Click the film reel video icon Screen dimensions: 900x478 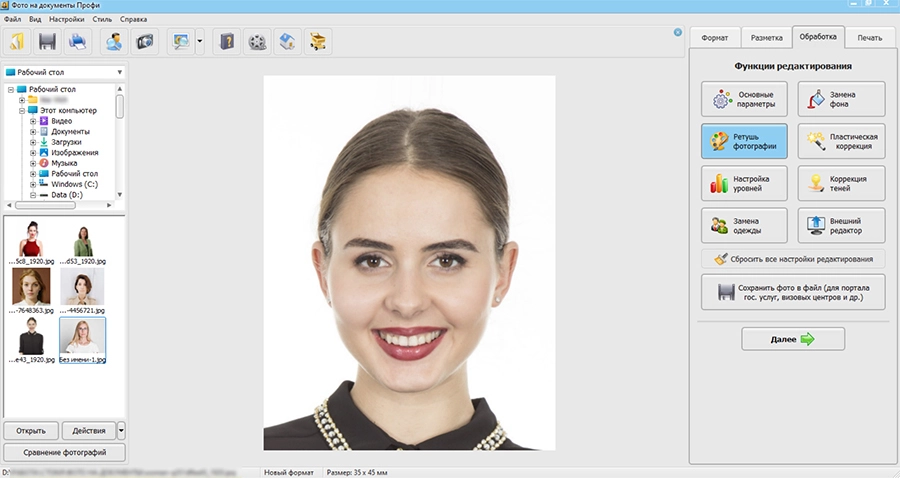pos(258,42)
